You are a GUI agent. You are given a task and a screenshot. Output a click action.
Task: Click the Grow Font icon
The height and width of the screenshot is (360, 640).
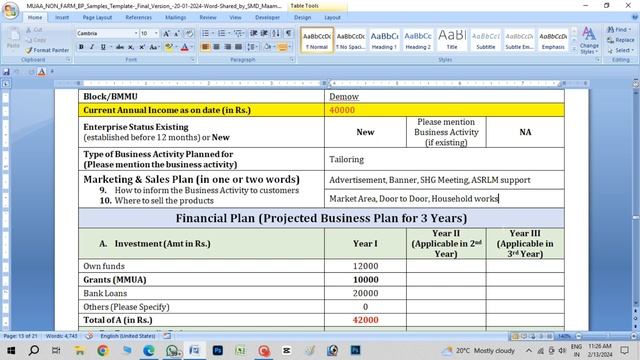(x=166, y=33)
